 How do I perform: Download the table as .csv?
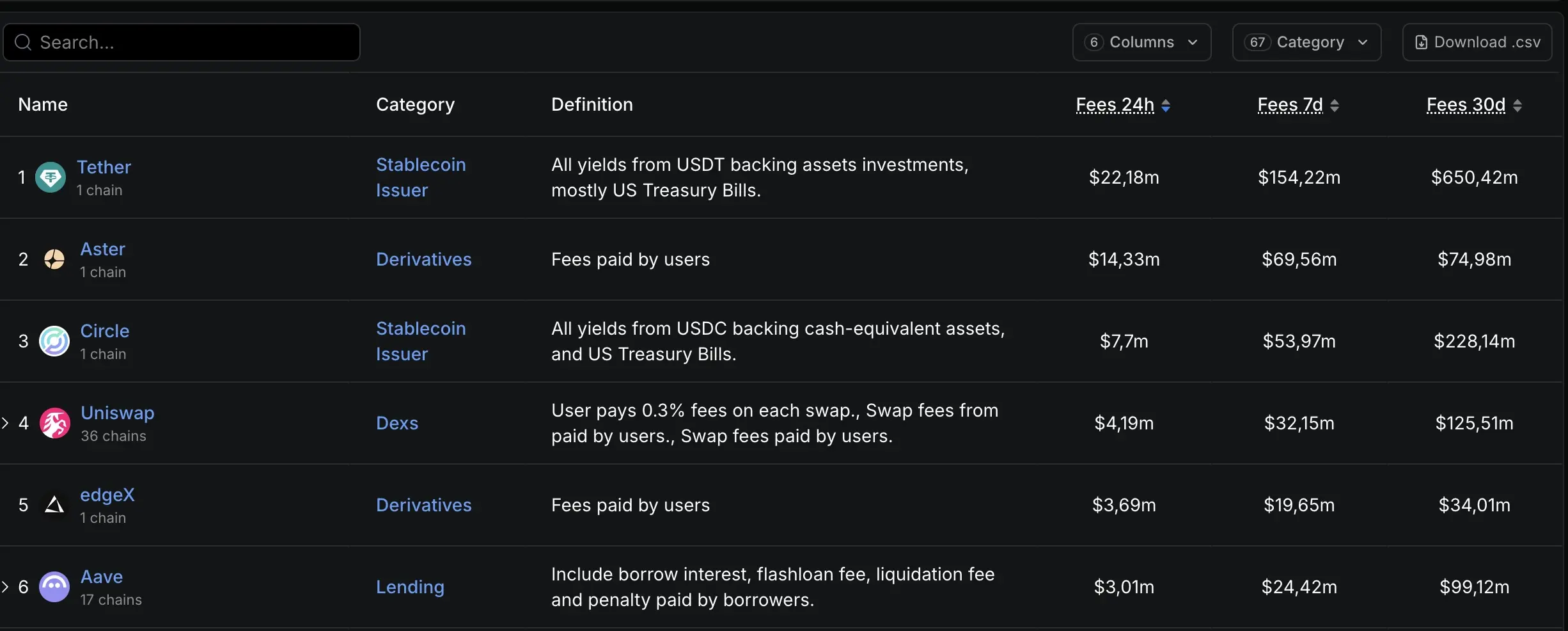click(1477, 42)
